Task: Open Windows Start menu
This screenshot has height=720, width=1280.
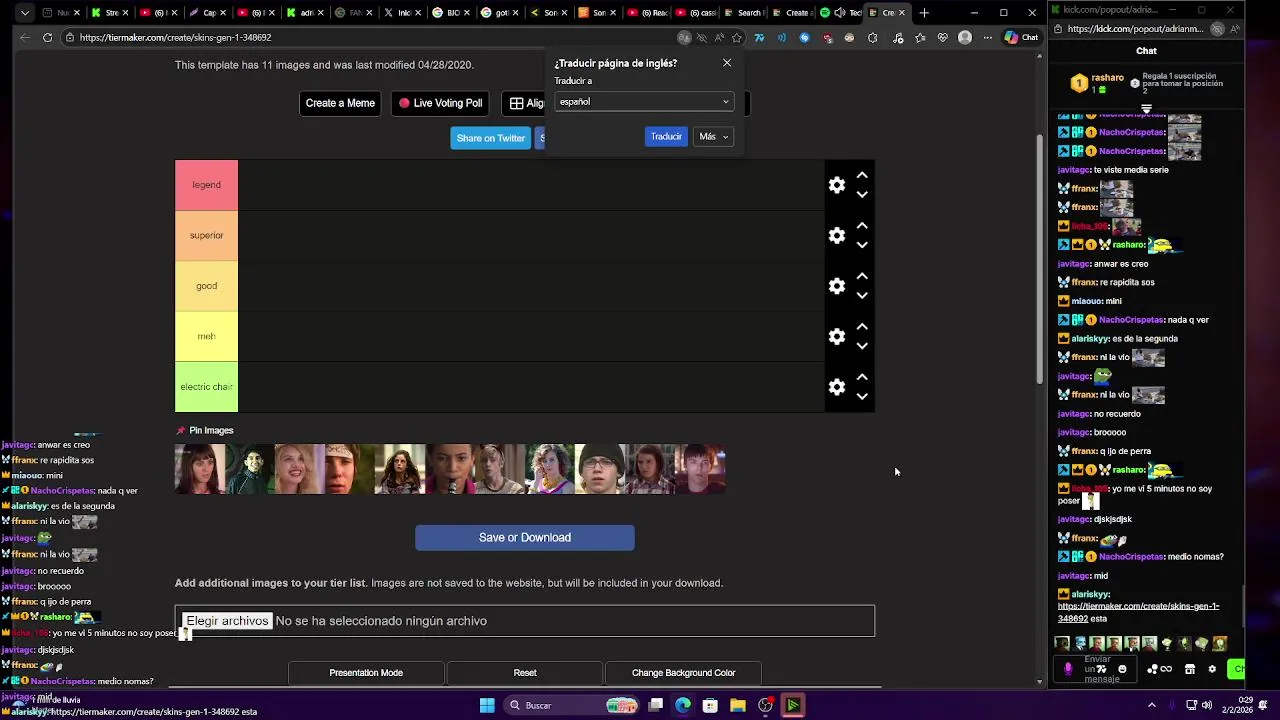Action: coord(487,705)
